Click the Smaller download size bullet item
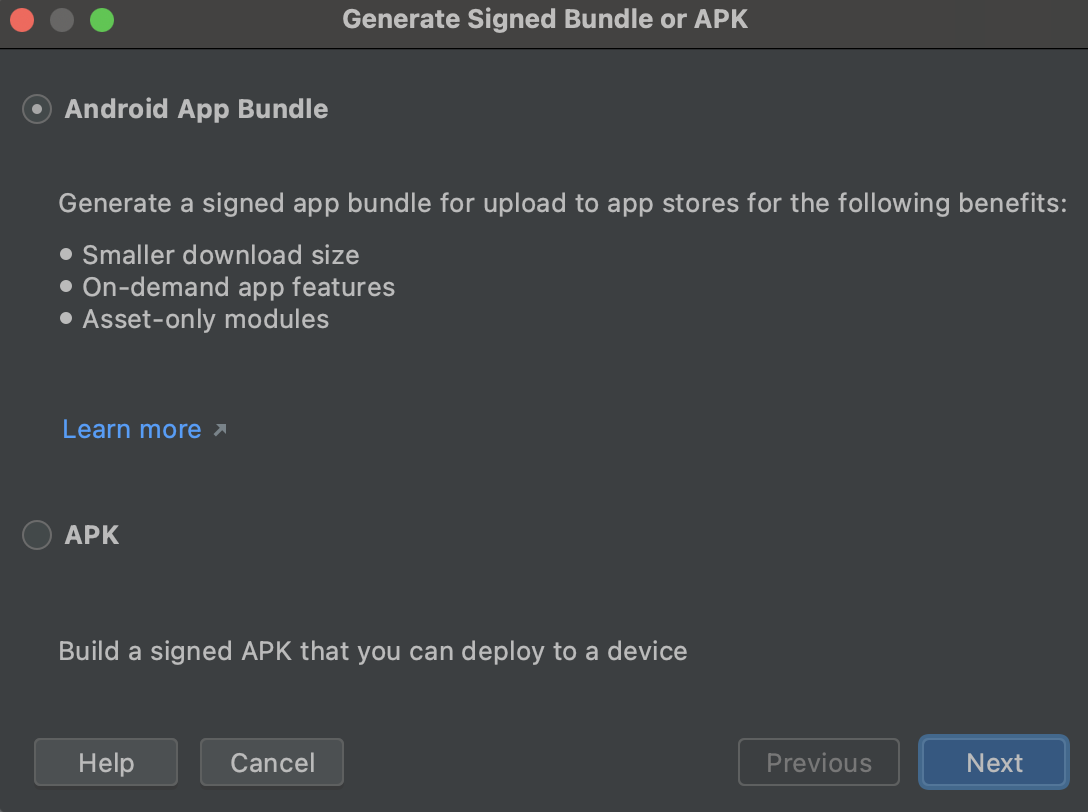Viewport: 1088px width, 812px height. click(x=221, y=255)
